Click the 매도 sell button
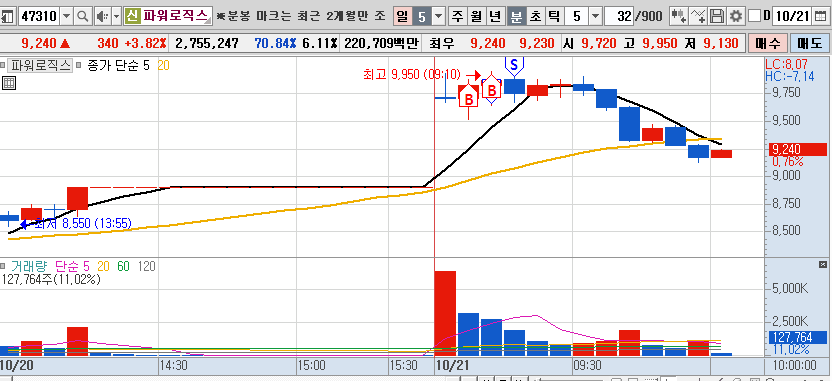 pyautogui.click(x=809, y=44)
